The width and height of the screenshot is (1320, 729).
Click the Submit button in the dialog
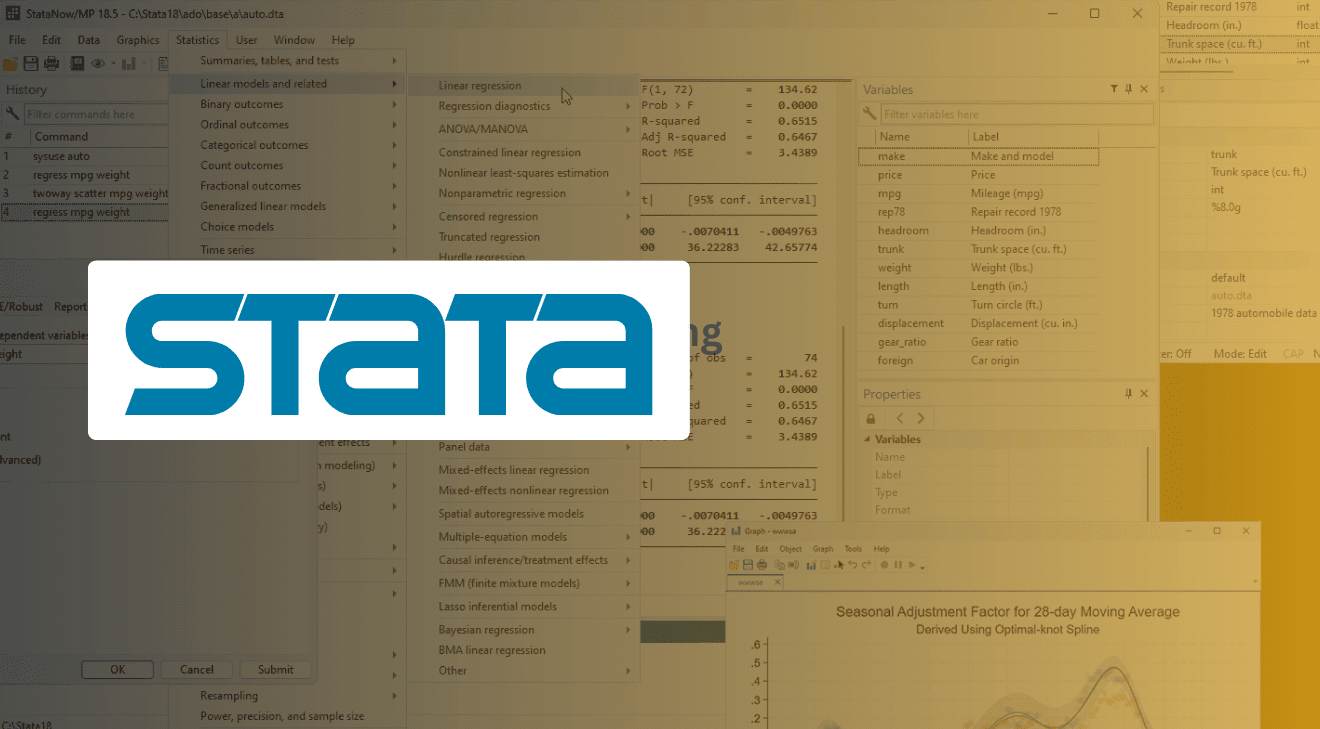click(x=276, y=670)
